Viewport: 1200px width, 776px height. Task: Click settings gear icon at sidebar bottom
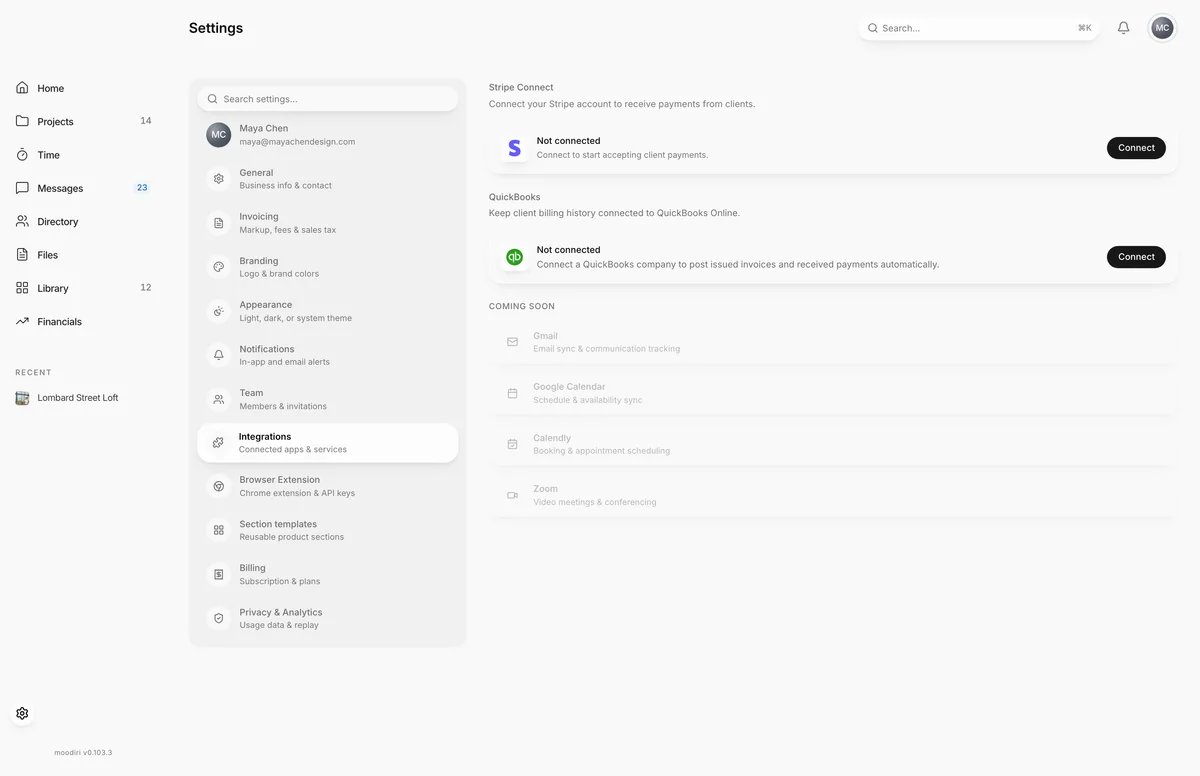pos(22,713)
